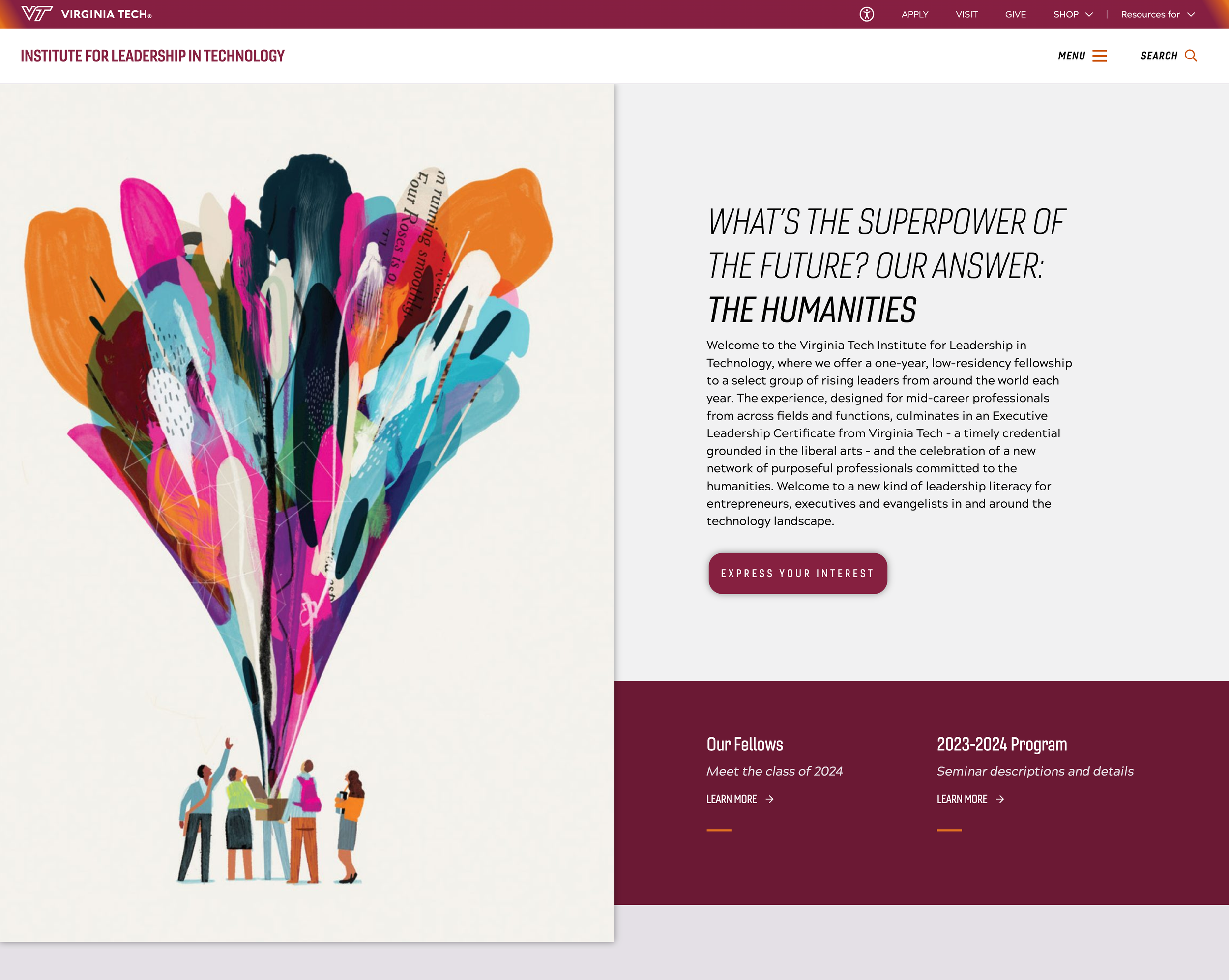This screenshot has width=1229, height=980.
Task: Click the hamburger menu icon
Action: pyautogui.click(x=1100, y=56)
